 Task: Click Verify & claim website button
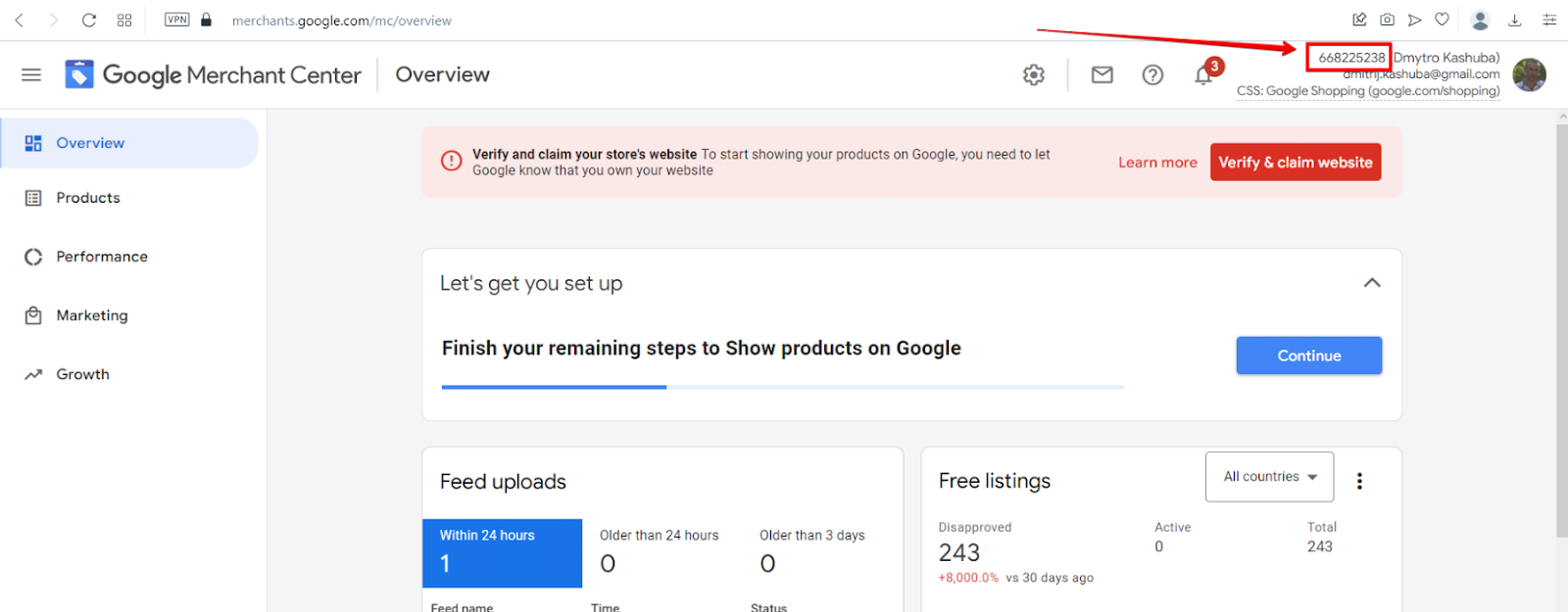[x=1296, y=163]
